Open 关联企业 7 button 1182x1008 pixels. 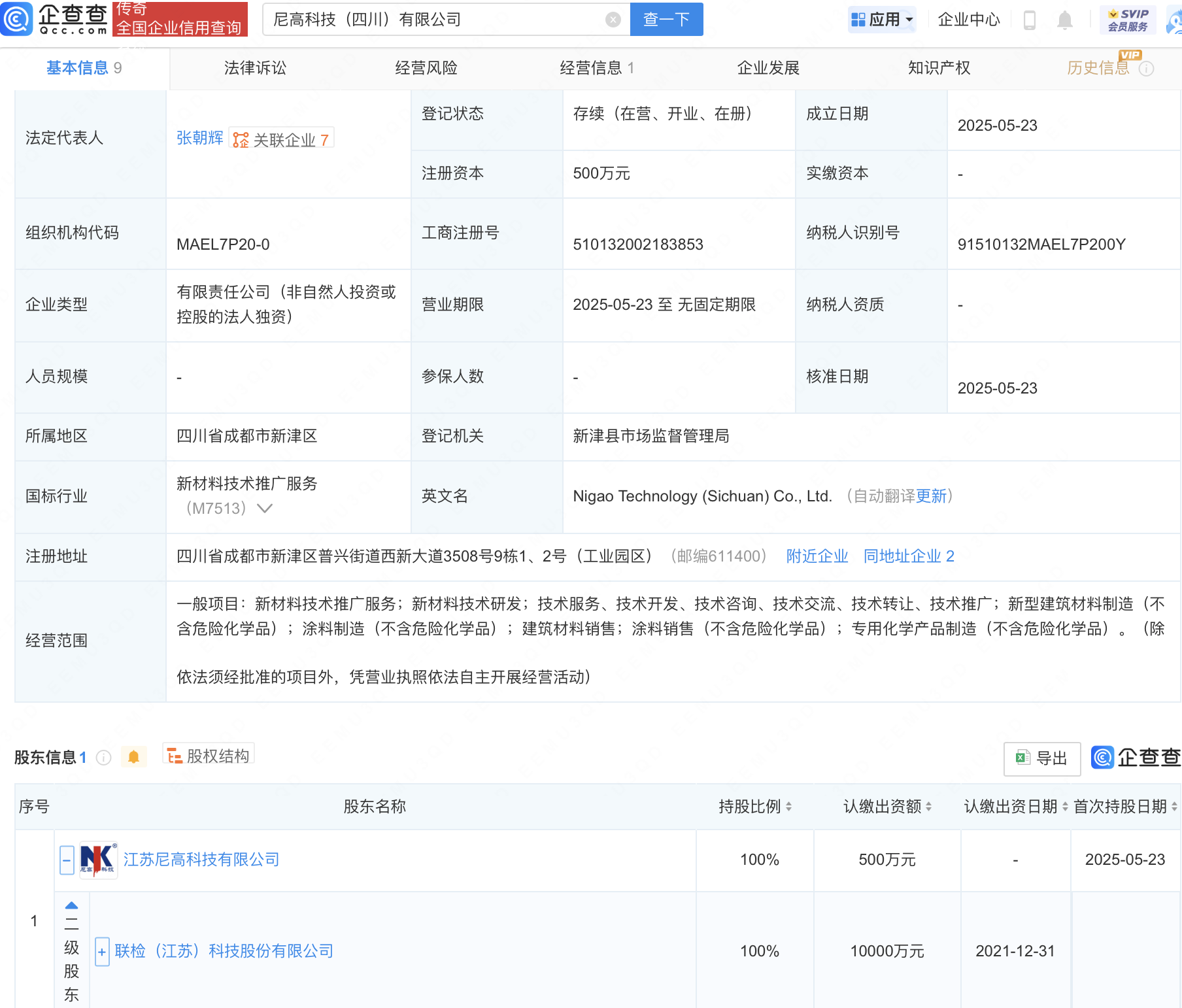(282, 139)
